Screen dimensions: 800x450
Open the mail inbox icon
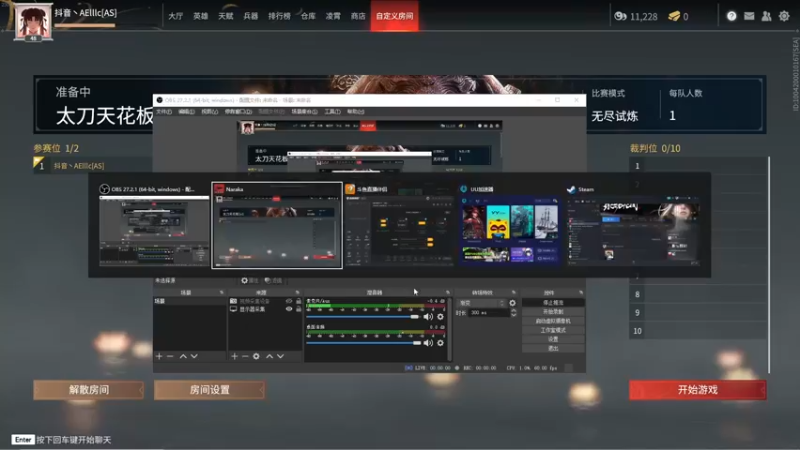[x=749, y=16]
